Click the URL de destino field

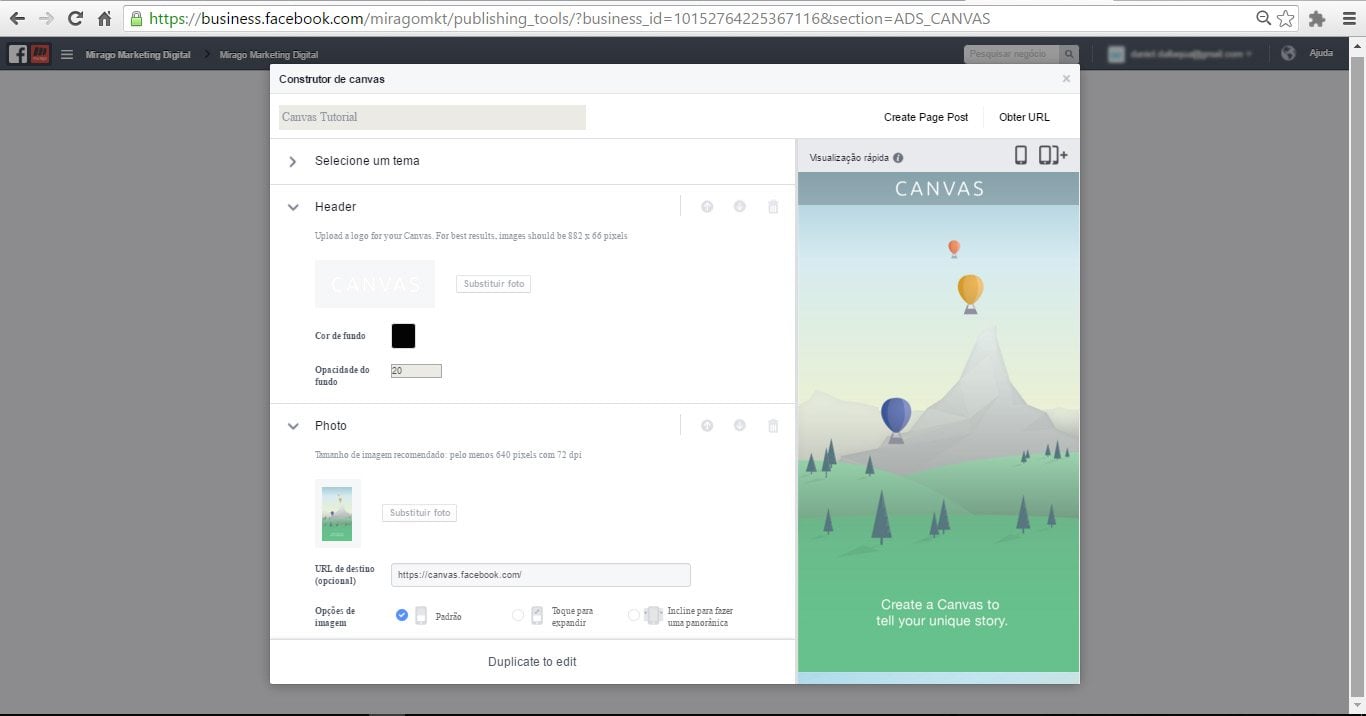click(x=541, y=575)
